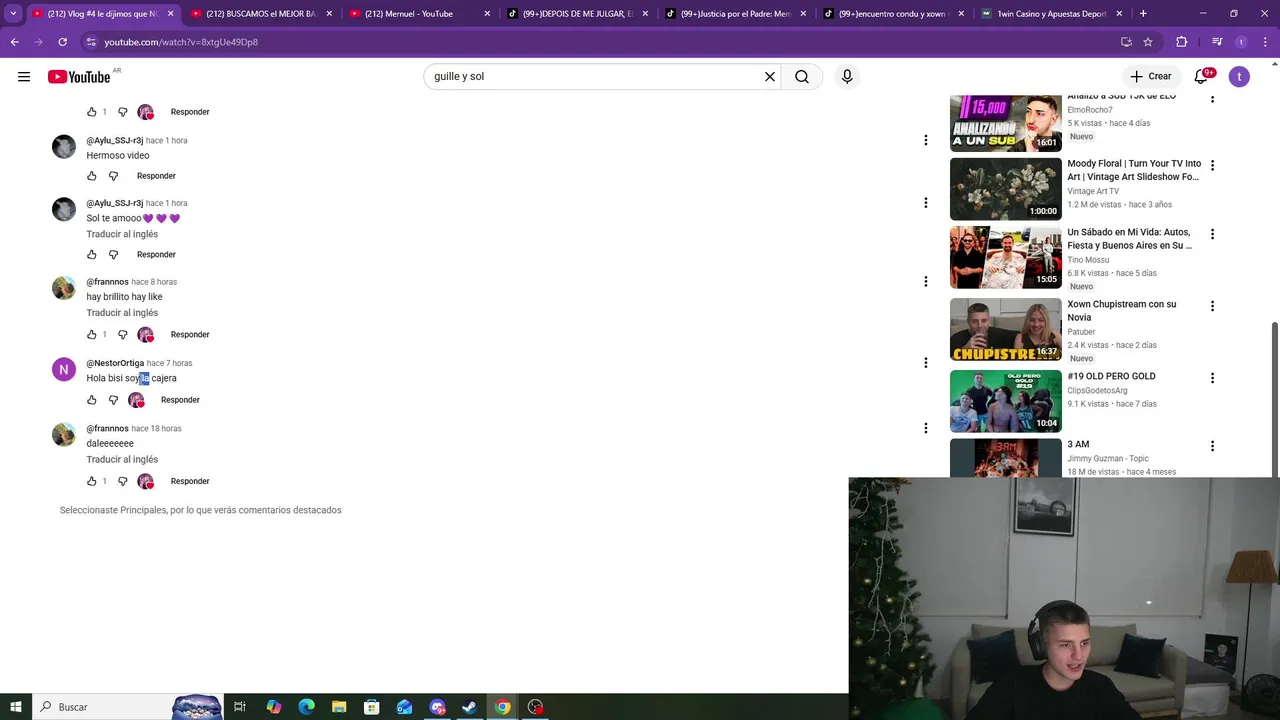Open the Chrome extensions puzzle icon

tap(1182, 42)
